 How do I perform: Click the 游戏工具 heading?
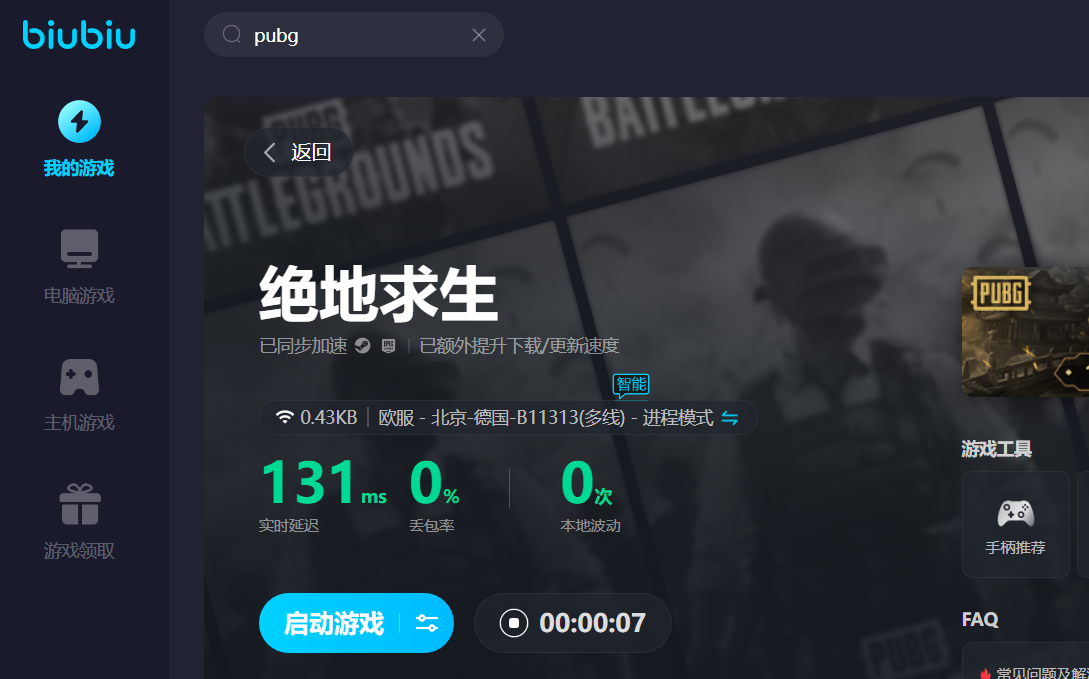click(996, 449)
